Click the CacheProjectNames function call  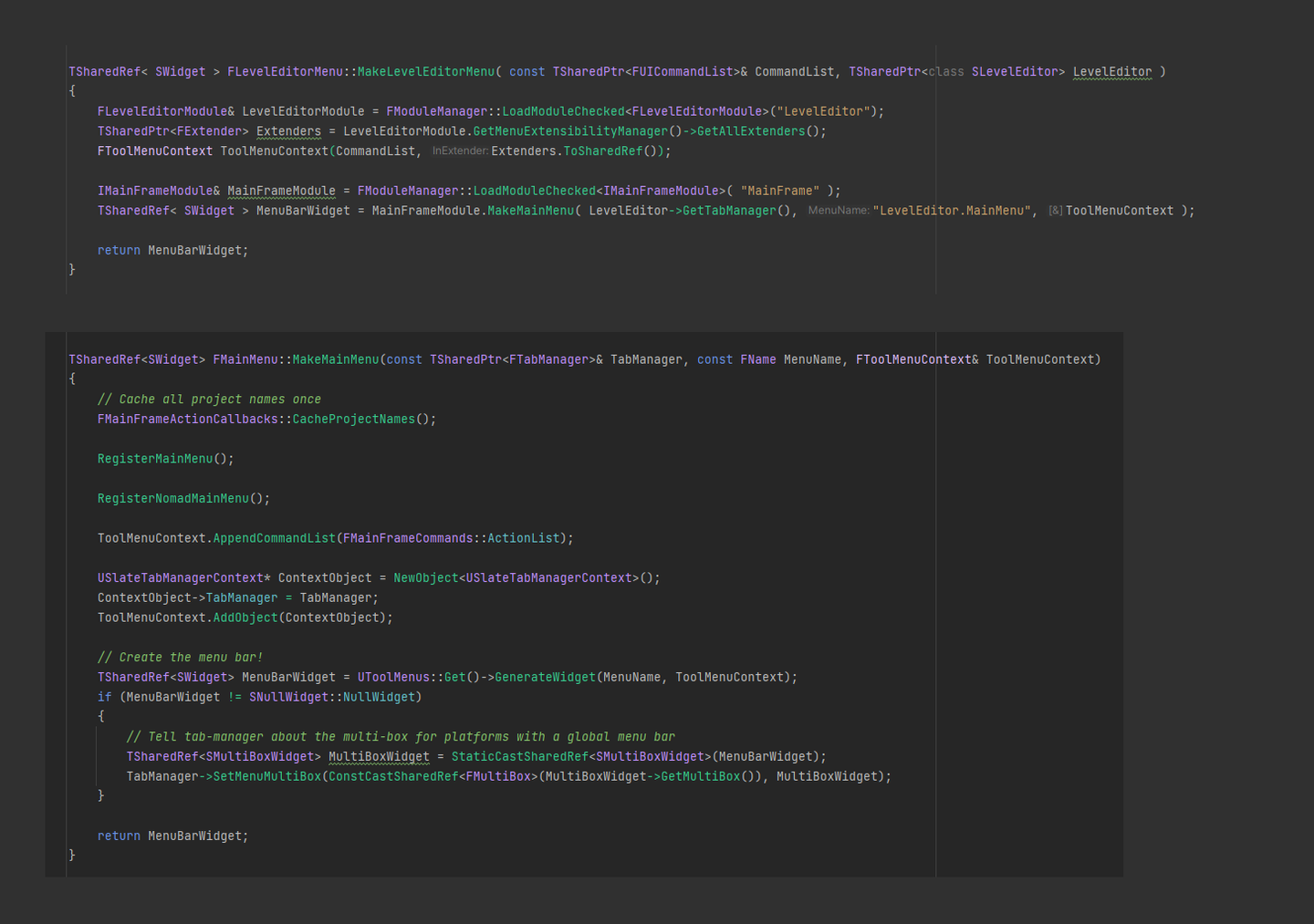point(354,420)
